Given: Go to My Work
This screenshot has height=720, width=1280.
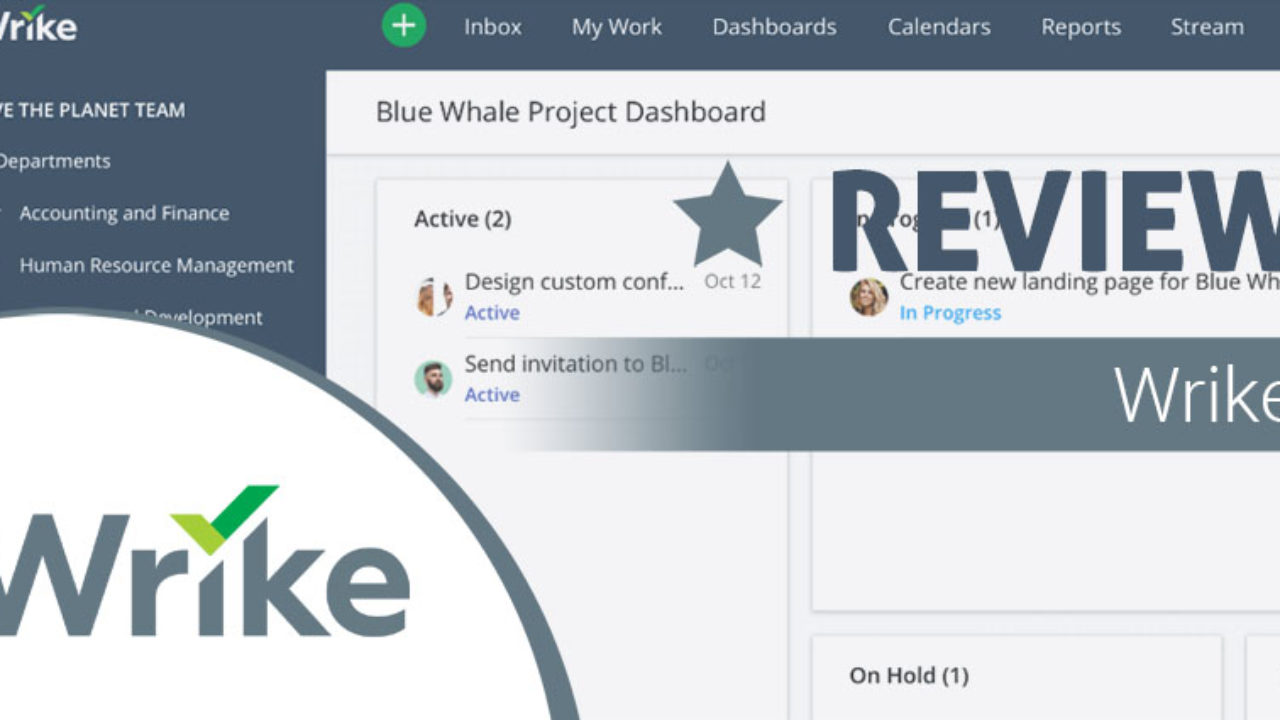Looking at the screenshot, I should pos(617,27).
